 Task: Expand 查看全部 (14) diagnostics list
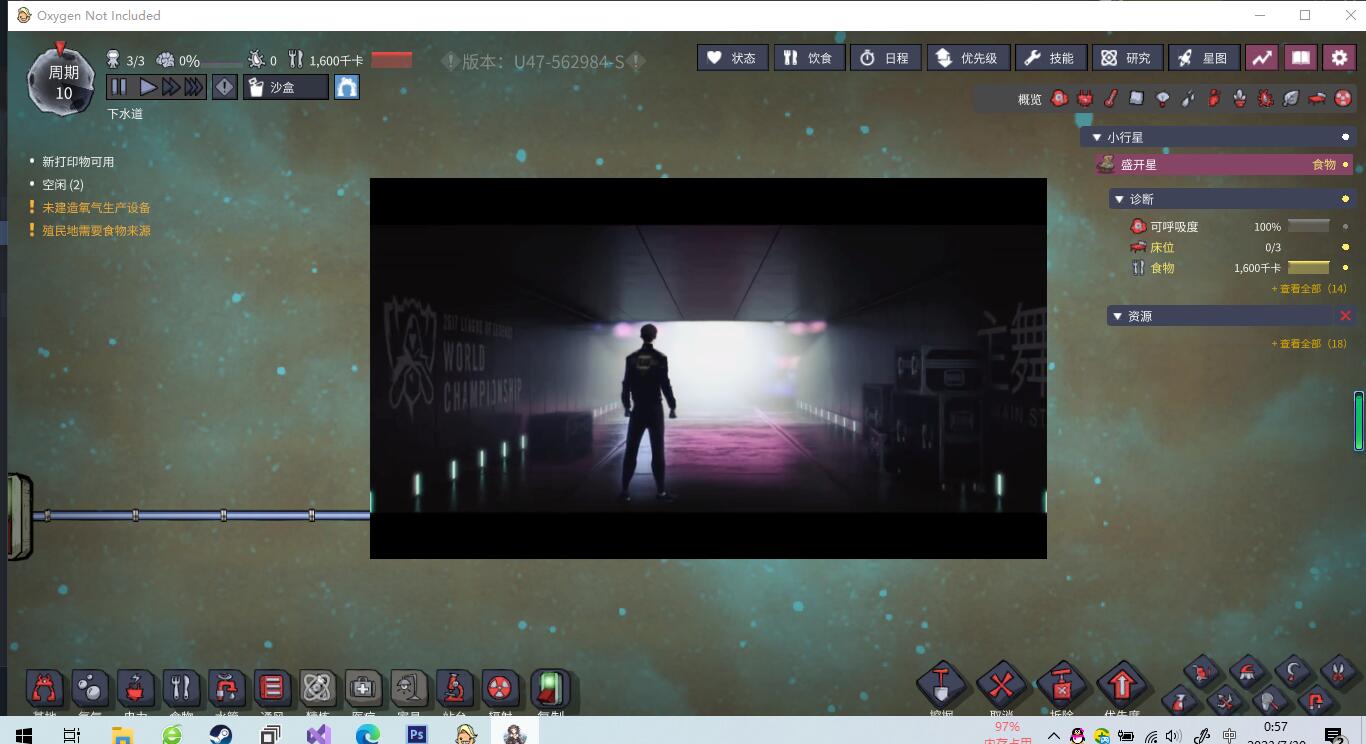pyautogui.click(x=1309, y=289)
